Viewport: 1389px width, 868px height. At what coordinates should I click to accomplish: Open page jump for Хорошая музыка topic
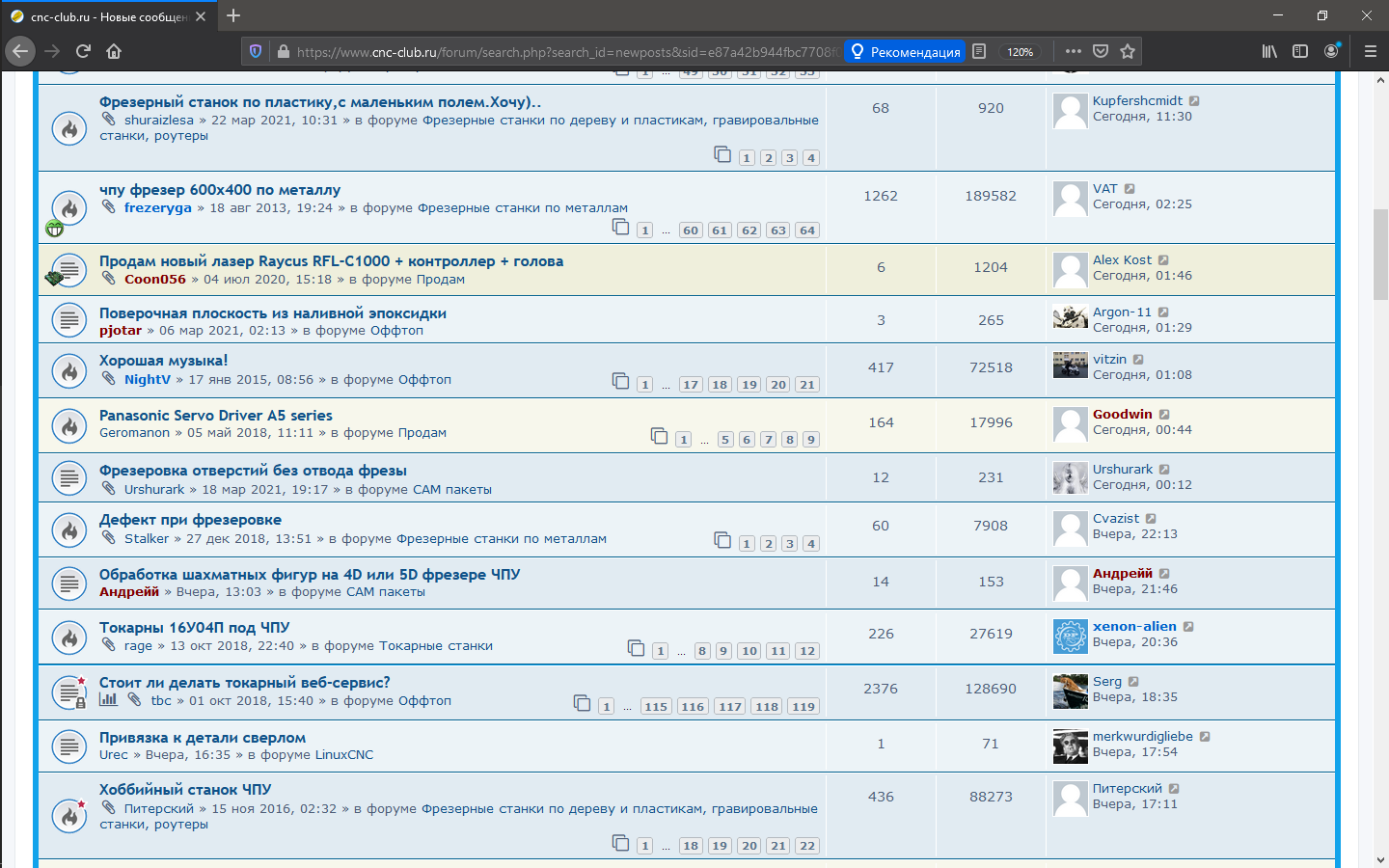point(621,381)
